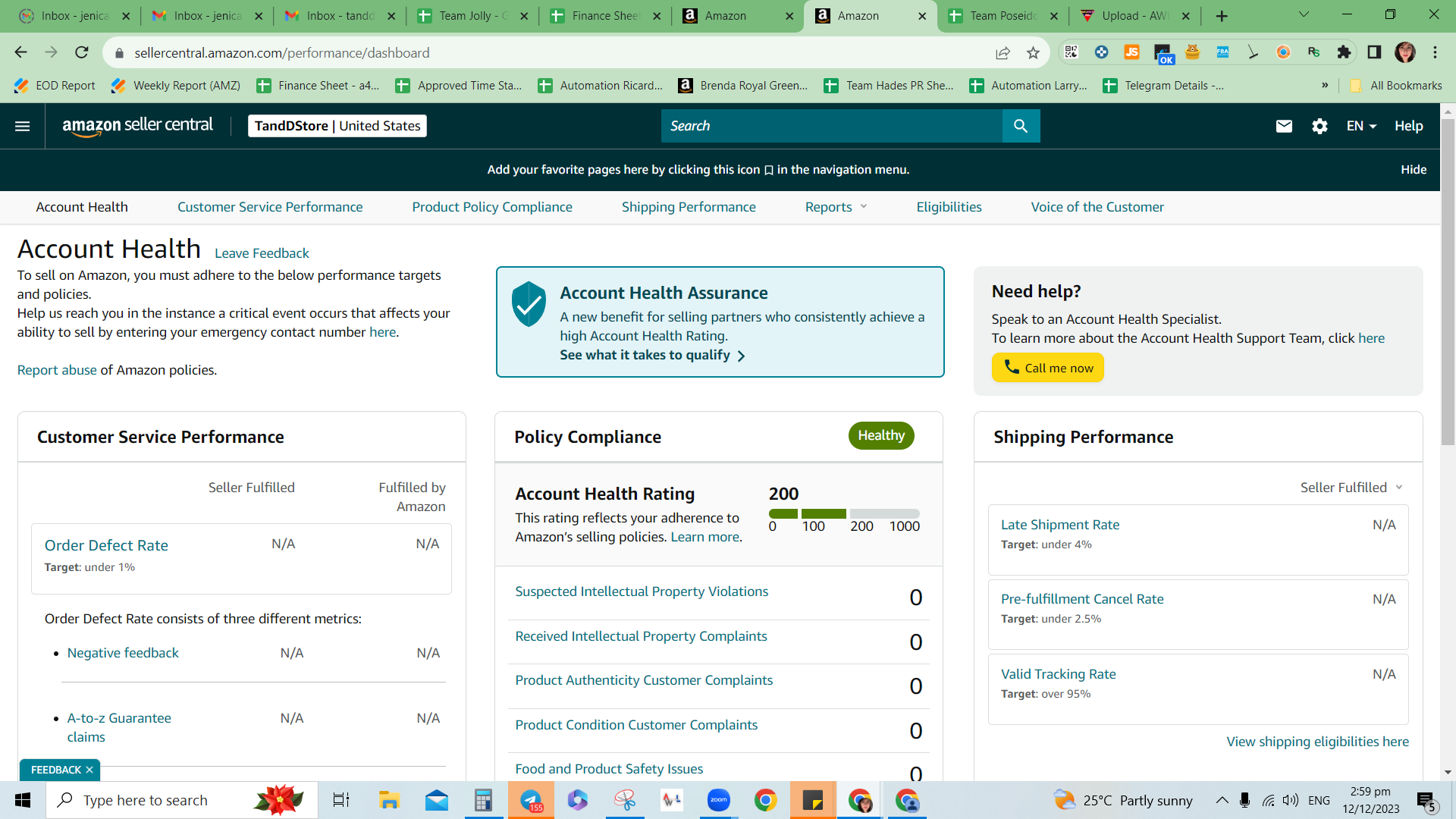This screenshot has height=819, width=1456.
Task: Go to Product Policy Compliance tab
Action: [492, 207]
